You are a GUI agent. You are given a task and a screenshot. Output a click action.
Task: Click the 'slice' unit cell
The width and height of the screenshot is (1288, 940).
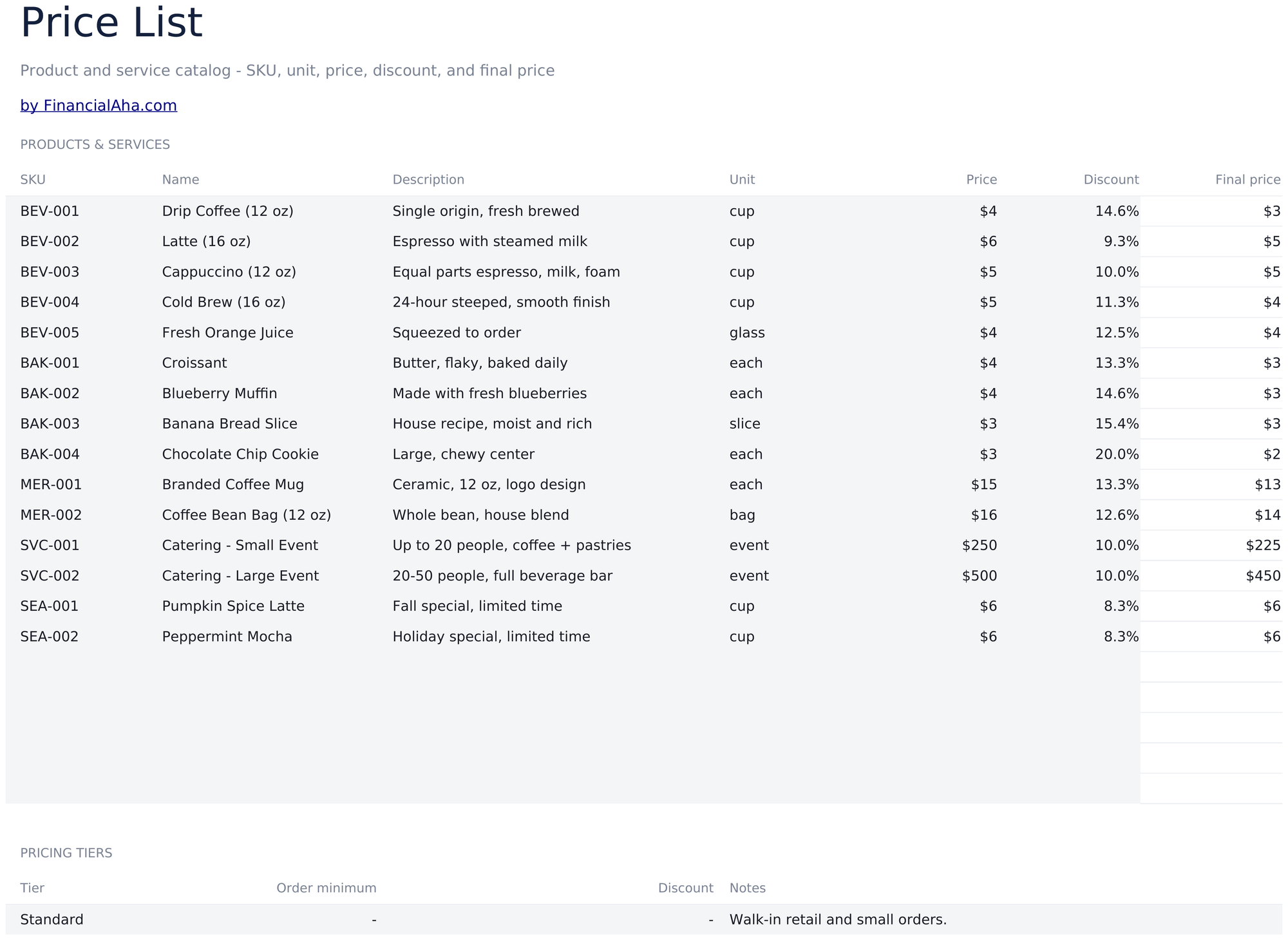point(745,424)
